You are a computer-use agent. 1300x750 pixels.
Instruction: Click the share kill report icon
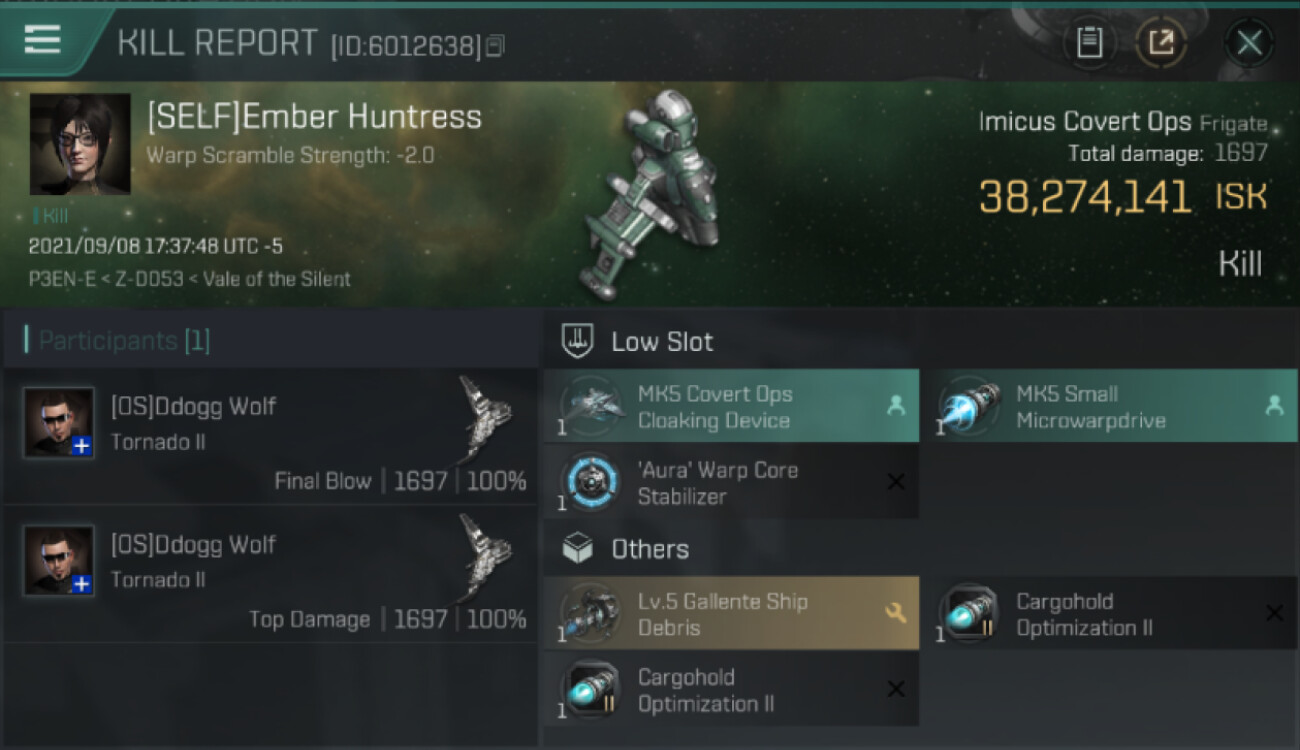point(1161,43)
